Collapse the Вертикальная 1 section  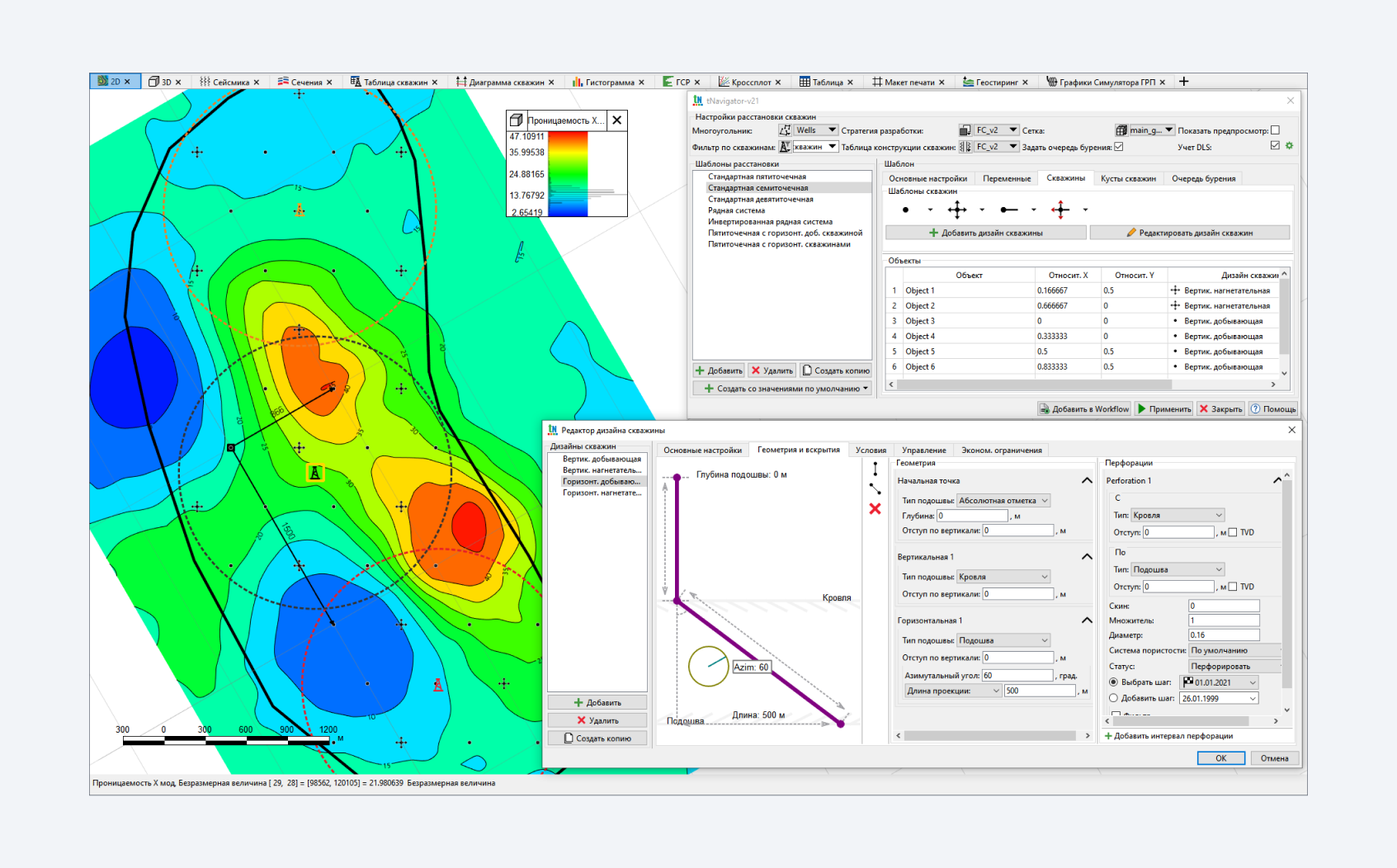point(1087,557)
